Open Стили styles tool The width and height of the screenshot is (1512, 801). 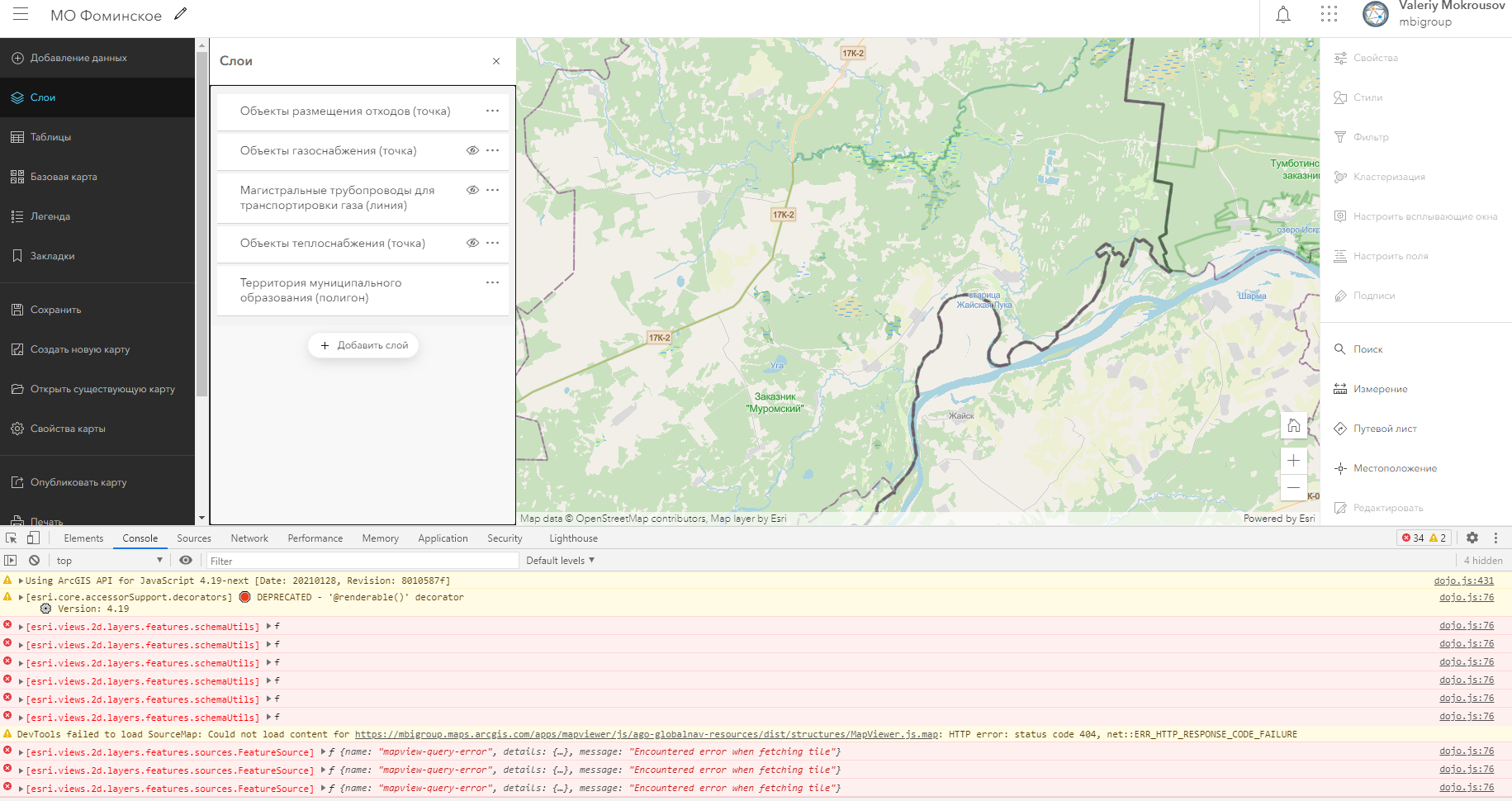pos(1416,97)
